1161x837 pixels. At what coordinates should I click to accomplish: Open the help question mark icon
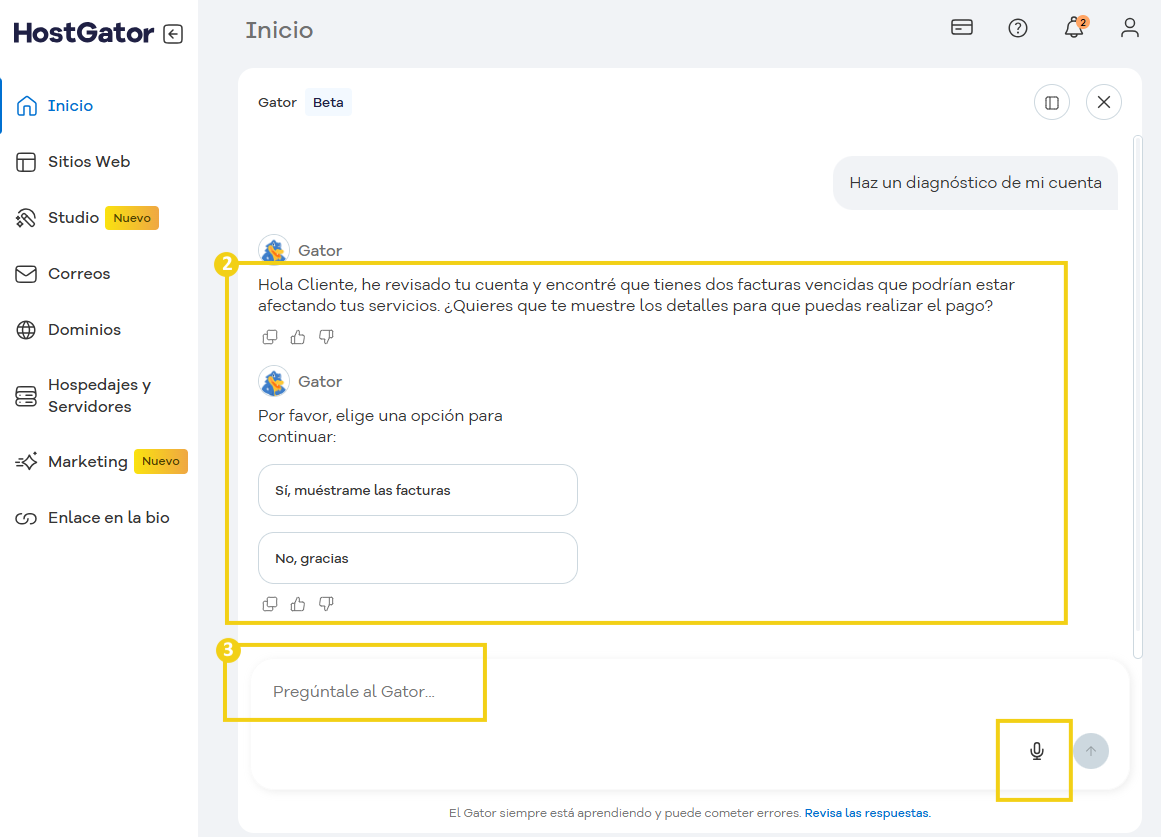coord(1018,28)
